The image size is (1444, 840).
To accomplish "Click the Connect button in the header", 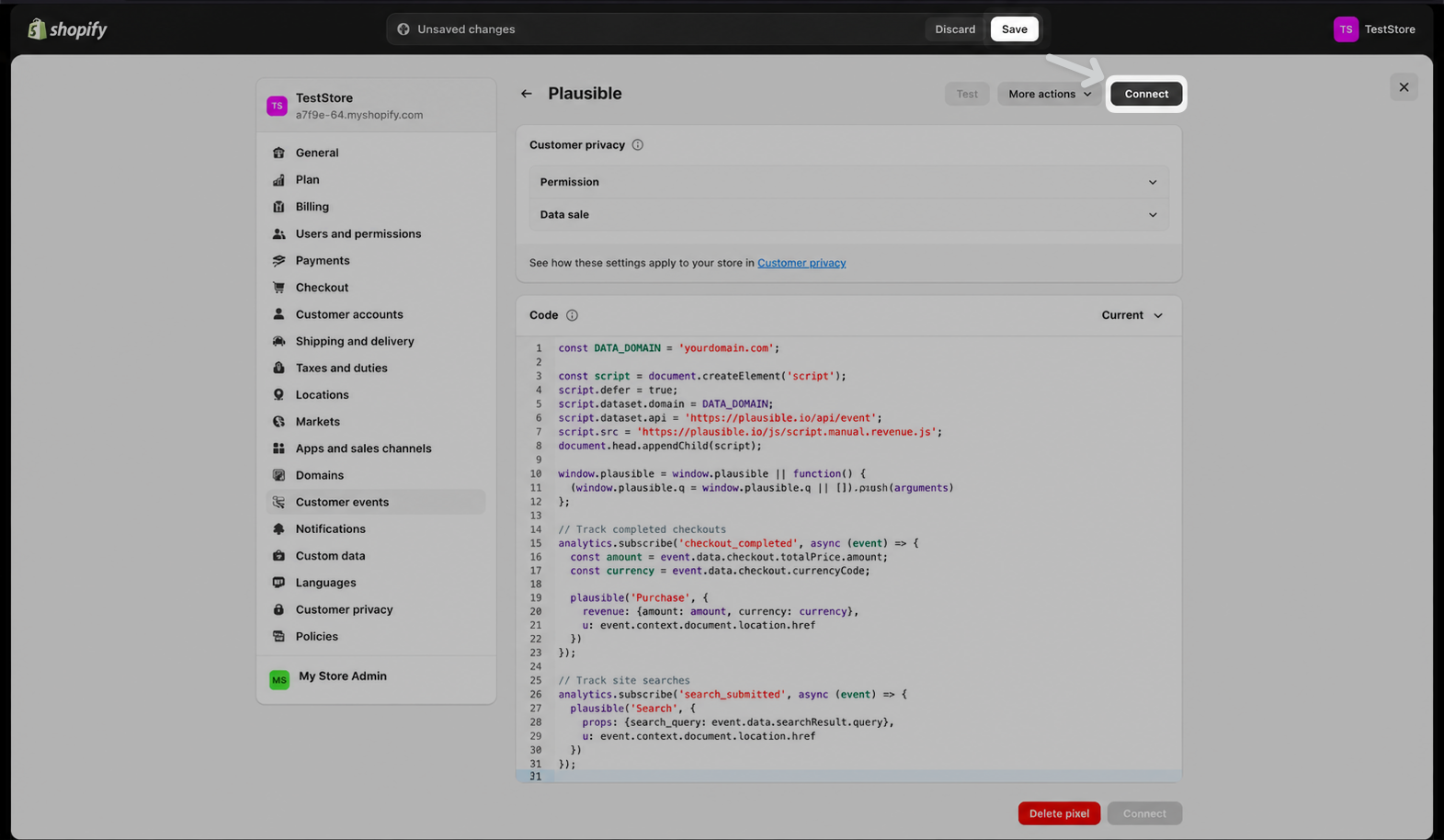I will [1146, 94].
